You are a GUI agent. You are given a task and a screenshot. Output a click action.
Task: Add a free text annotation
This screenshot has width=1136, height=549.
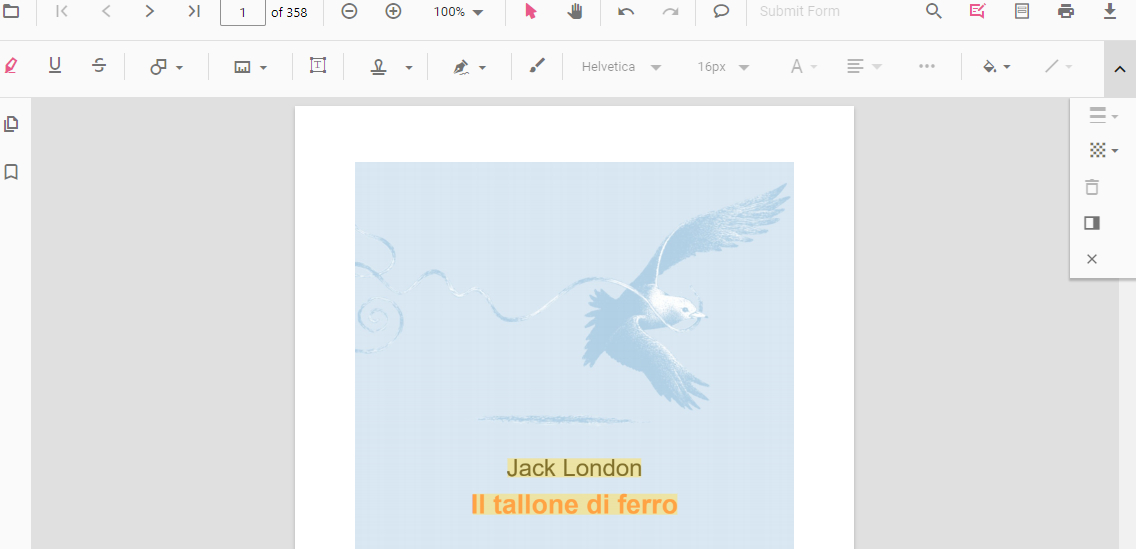[318, 66]
